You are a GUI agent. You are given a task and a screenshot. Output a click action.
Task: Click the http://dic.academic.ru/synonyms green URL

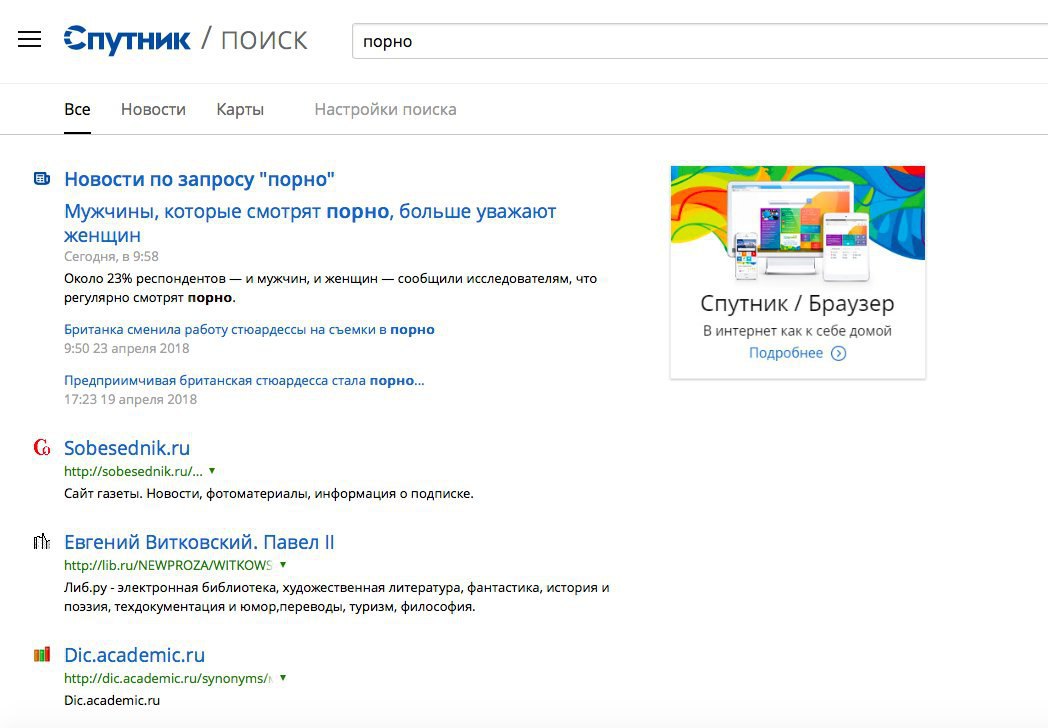pyautogui.click(x=168, y=679)
